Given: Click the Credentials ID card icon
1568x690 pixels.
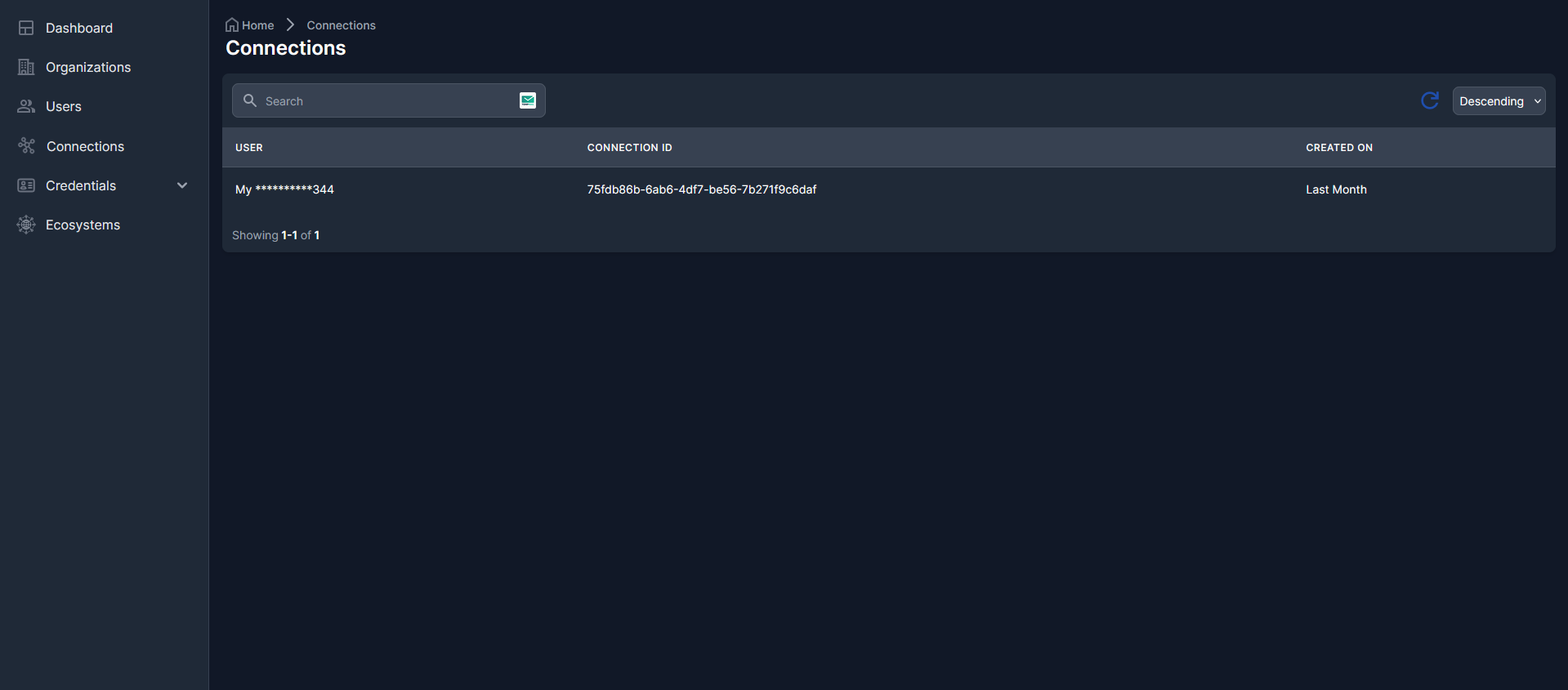Looking at the screenshot, I should pyautogui.click(x=26, y=185).
